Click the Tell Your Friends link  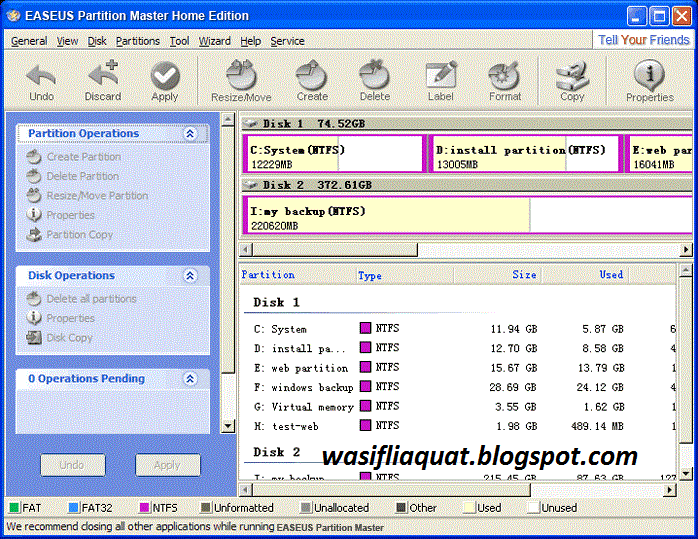pos(643,40)
